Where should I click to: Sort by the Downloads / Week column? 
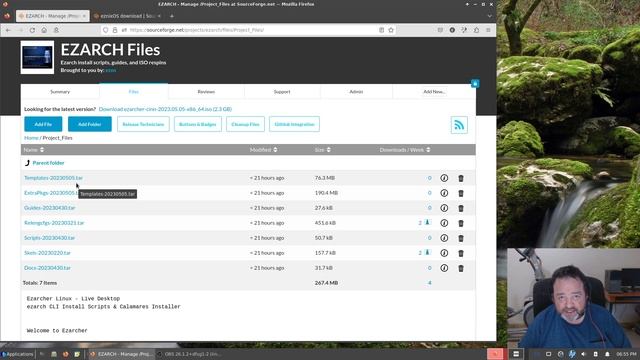(x=405, y=150)
